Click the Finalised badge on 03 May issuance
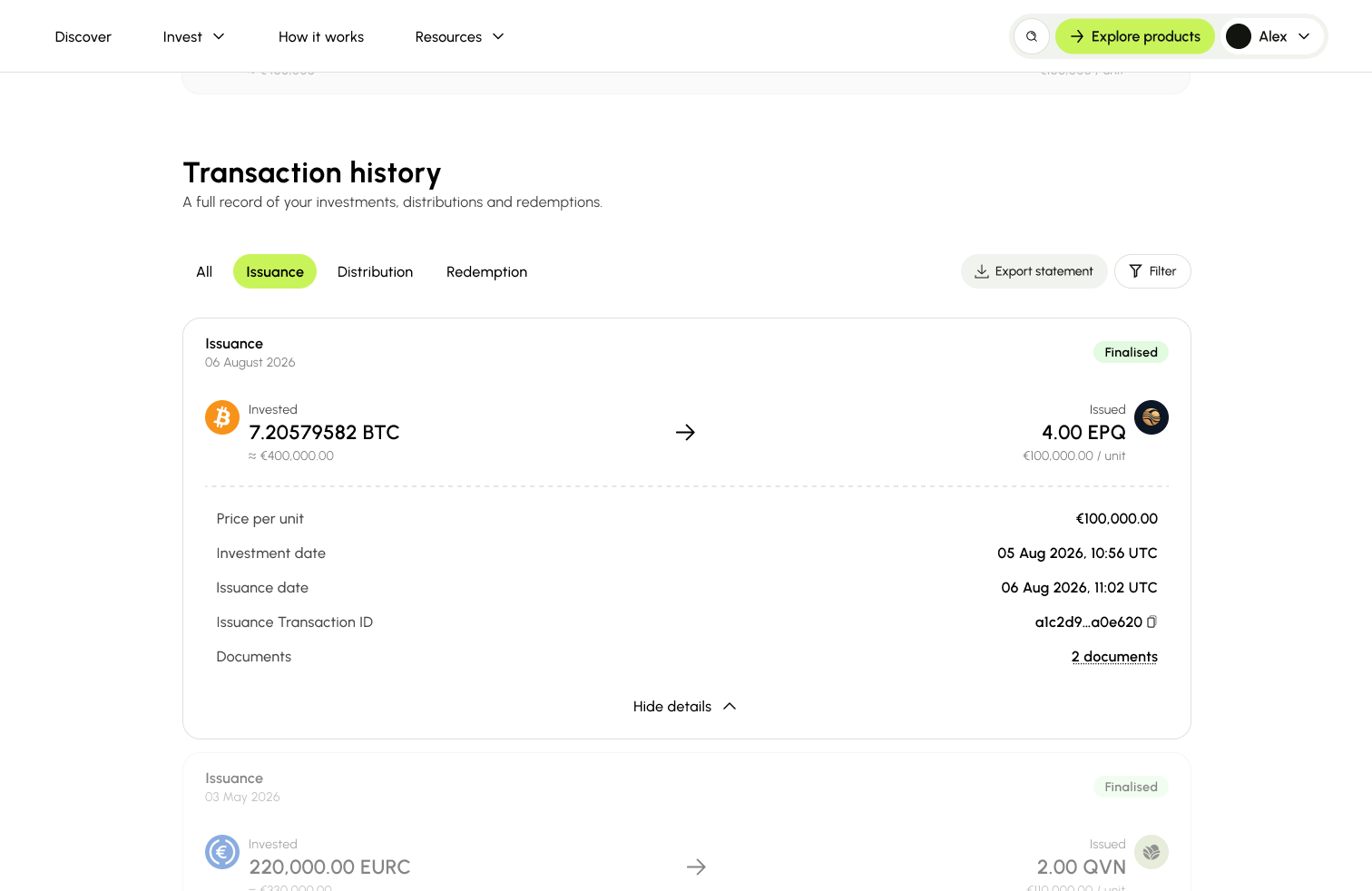 [1131, 787]
